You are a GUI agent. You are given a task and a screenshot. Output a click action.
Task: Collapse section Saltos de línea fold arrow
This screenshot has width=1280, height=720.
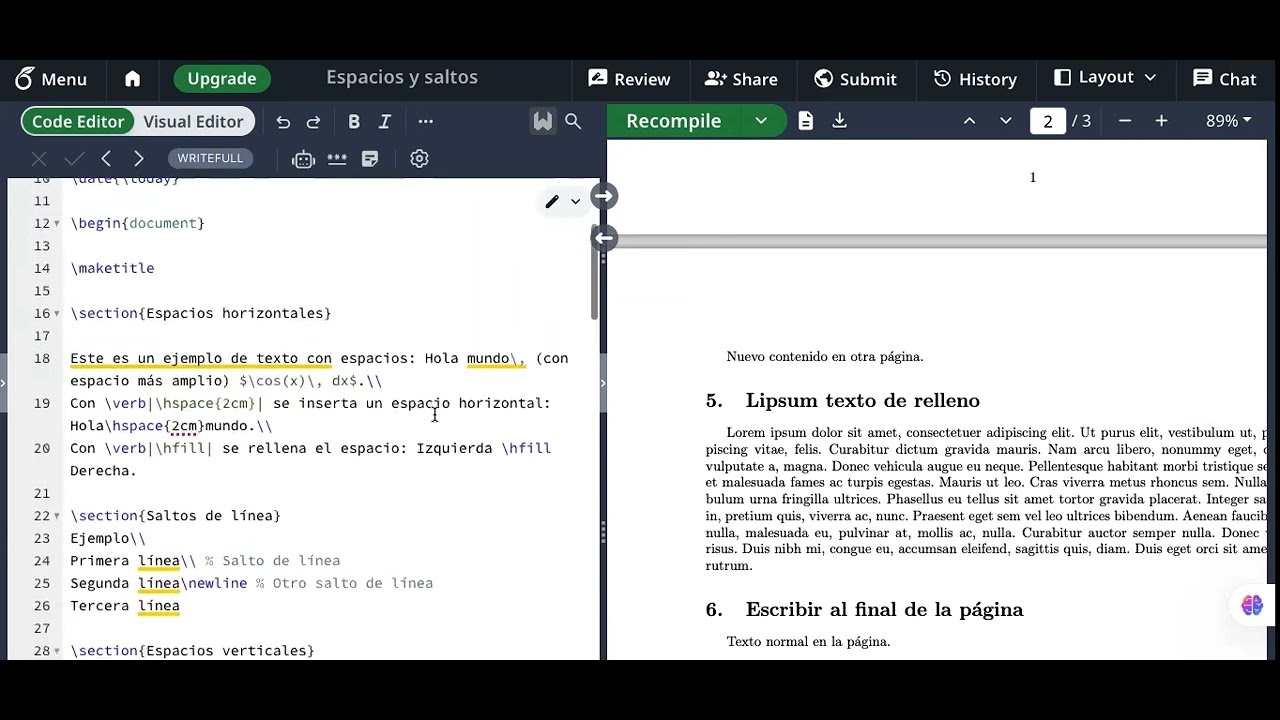pyautogui.click(x=57, y=516)
